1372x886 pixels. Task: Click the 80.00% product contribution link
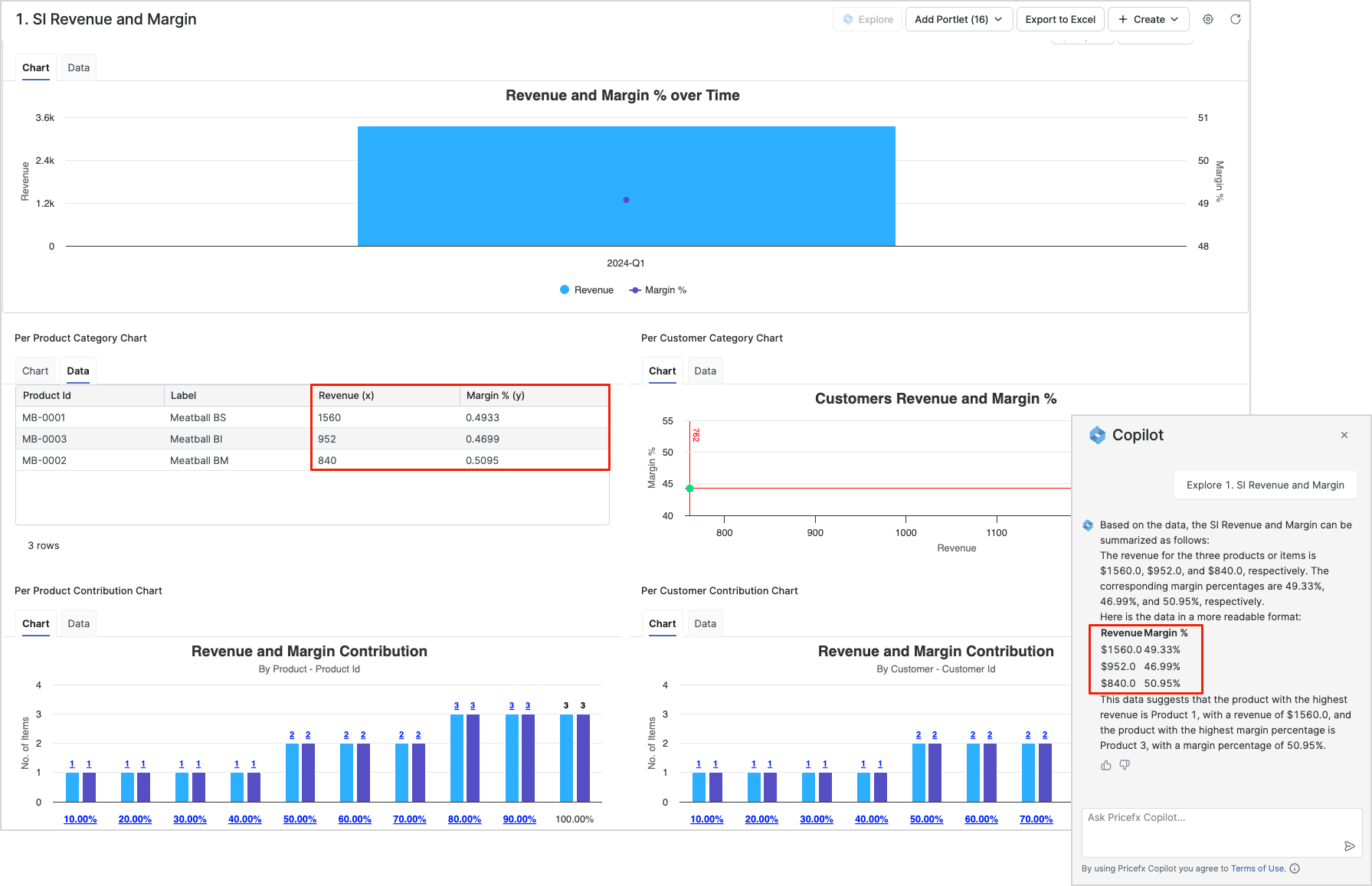(464, 819)
